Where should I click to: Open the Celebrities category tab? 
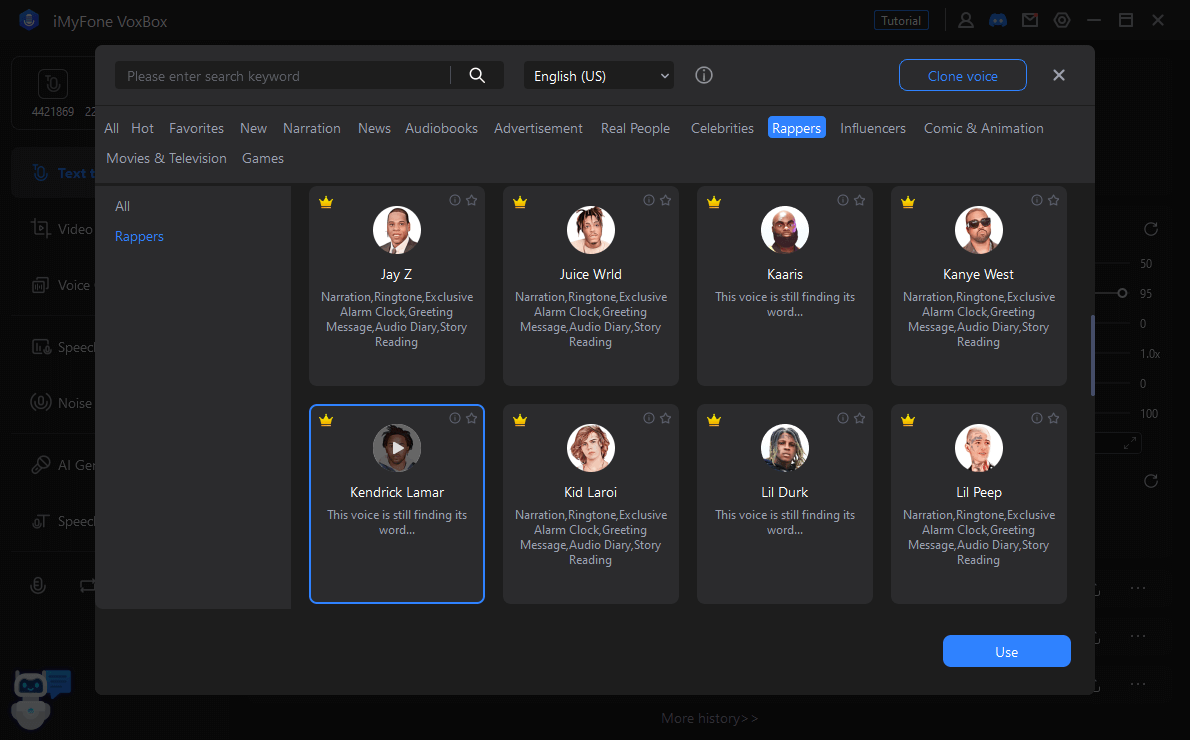tap(722, 128)
